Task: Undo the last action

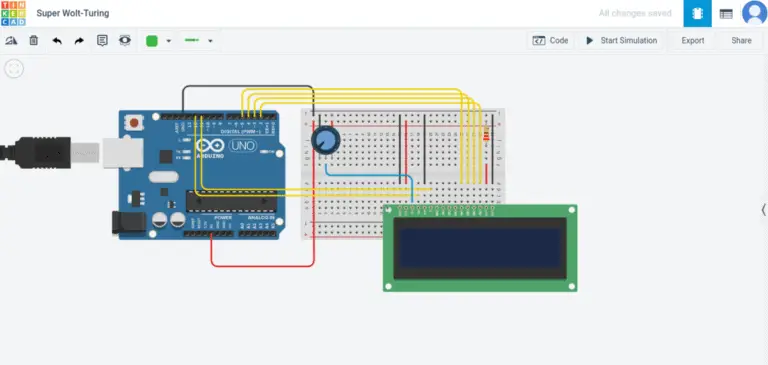Action: [57, 41]
